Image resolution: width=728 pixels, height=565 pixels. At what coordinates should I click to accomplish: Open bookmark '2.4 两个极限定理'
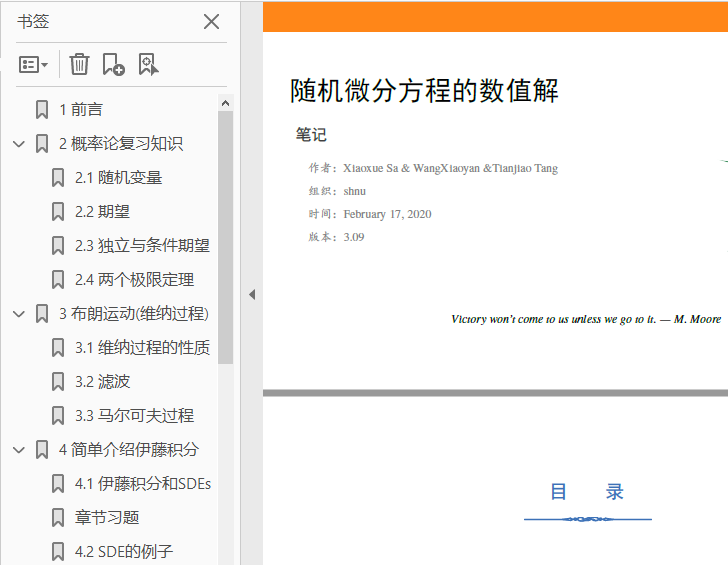(134, 280)
